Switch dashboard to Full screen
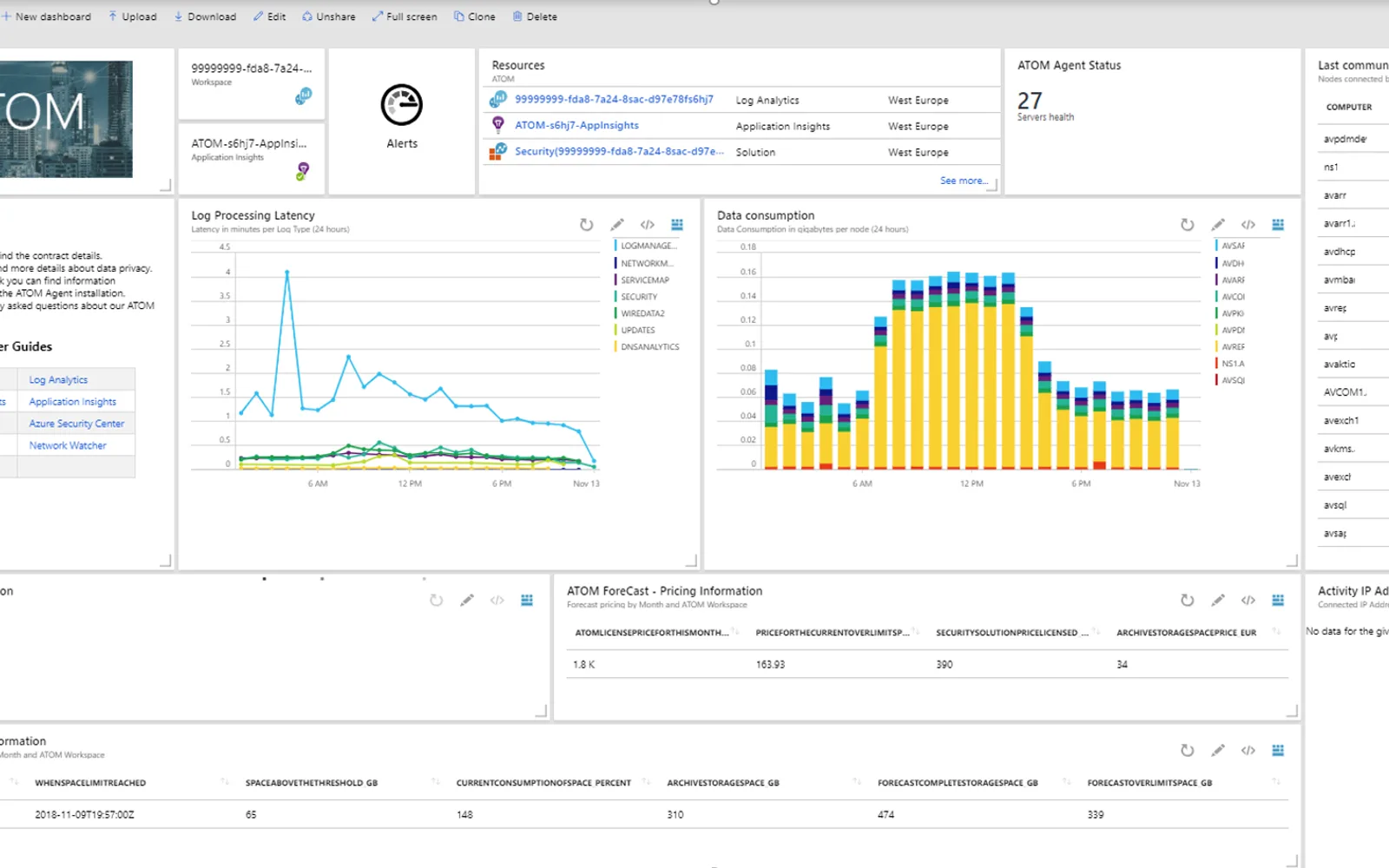 (x=405, y=16)
